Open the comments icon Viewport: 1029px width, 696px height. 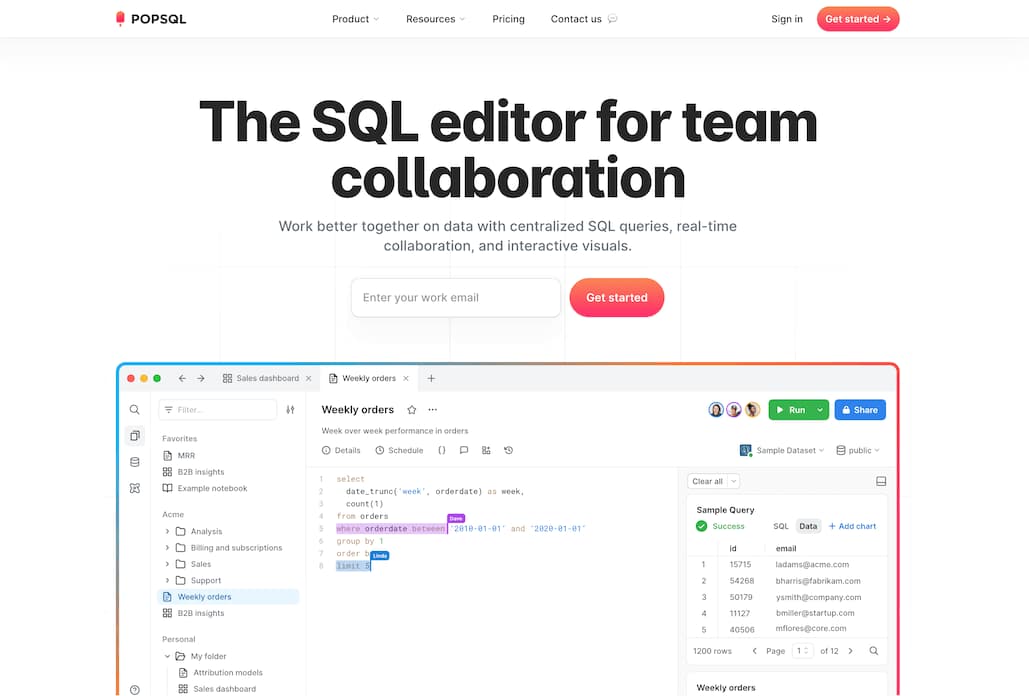pos(464,451)
